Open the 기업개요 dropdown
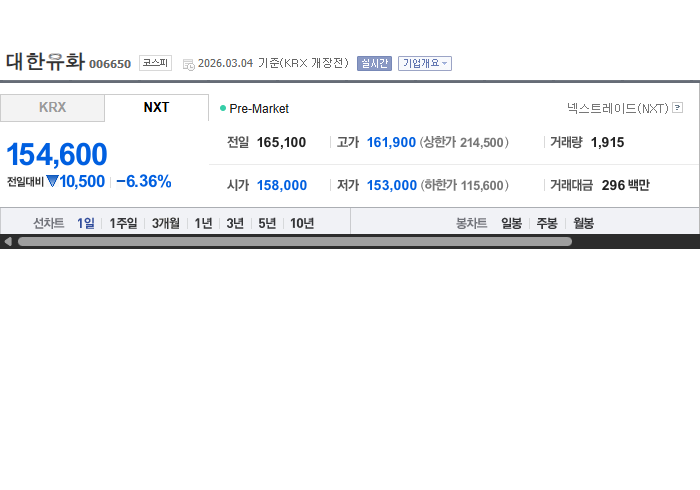 [x=425, y=63]
